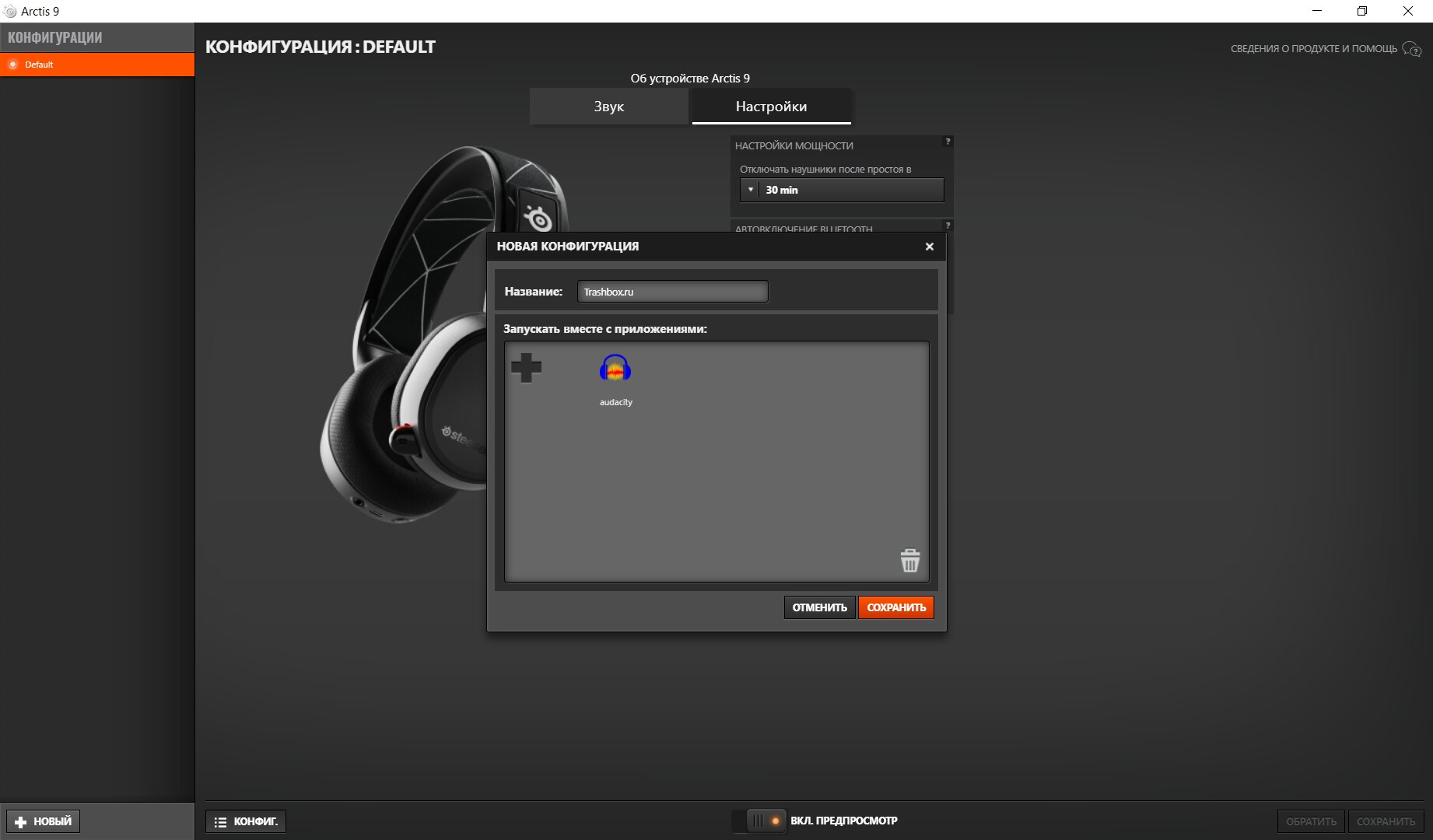Click the Название text field
The height and width of the screenshot is (840, 1433).
(x=673, y=292)
